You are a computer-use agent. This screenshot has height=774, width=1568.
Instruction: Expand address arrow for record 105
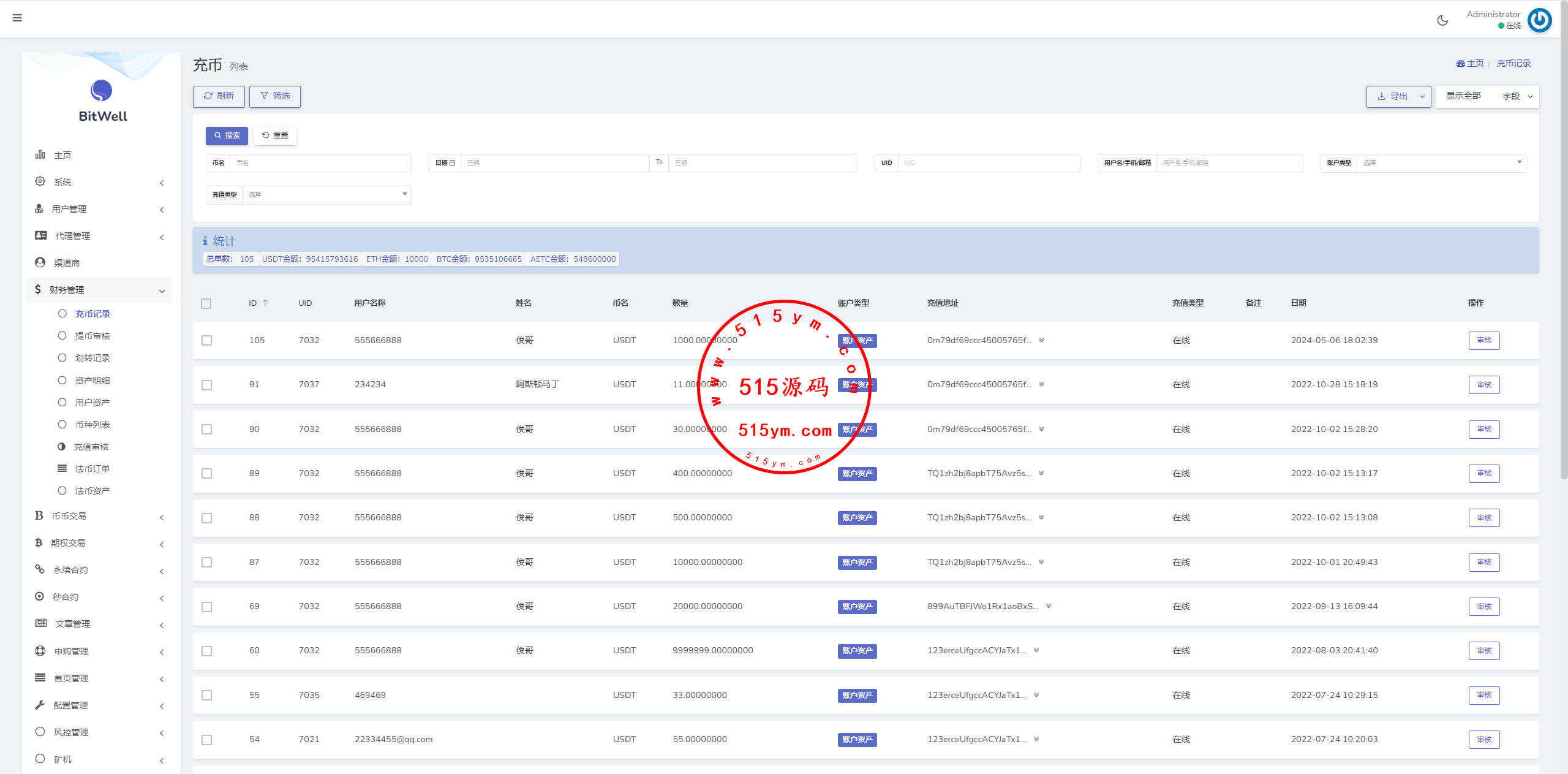[1041, 340]
